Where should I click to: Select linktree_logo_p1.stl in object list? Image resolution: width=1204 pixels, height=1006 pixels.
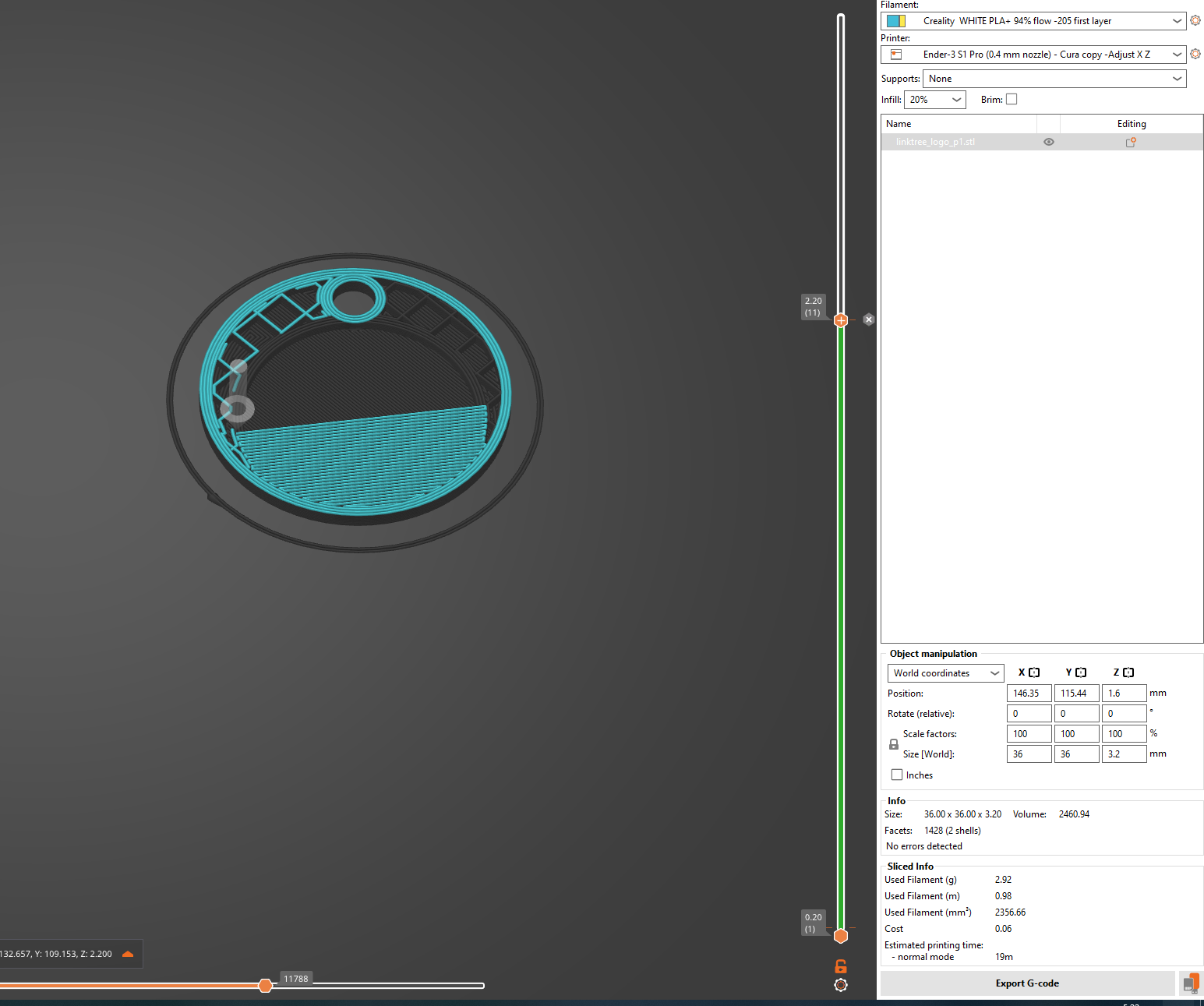coord(935,142)
